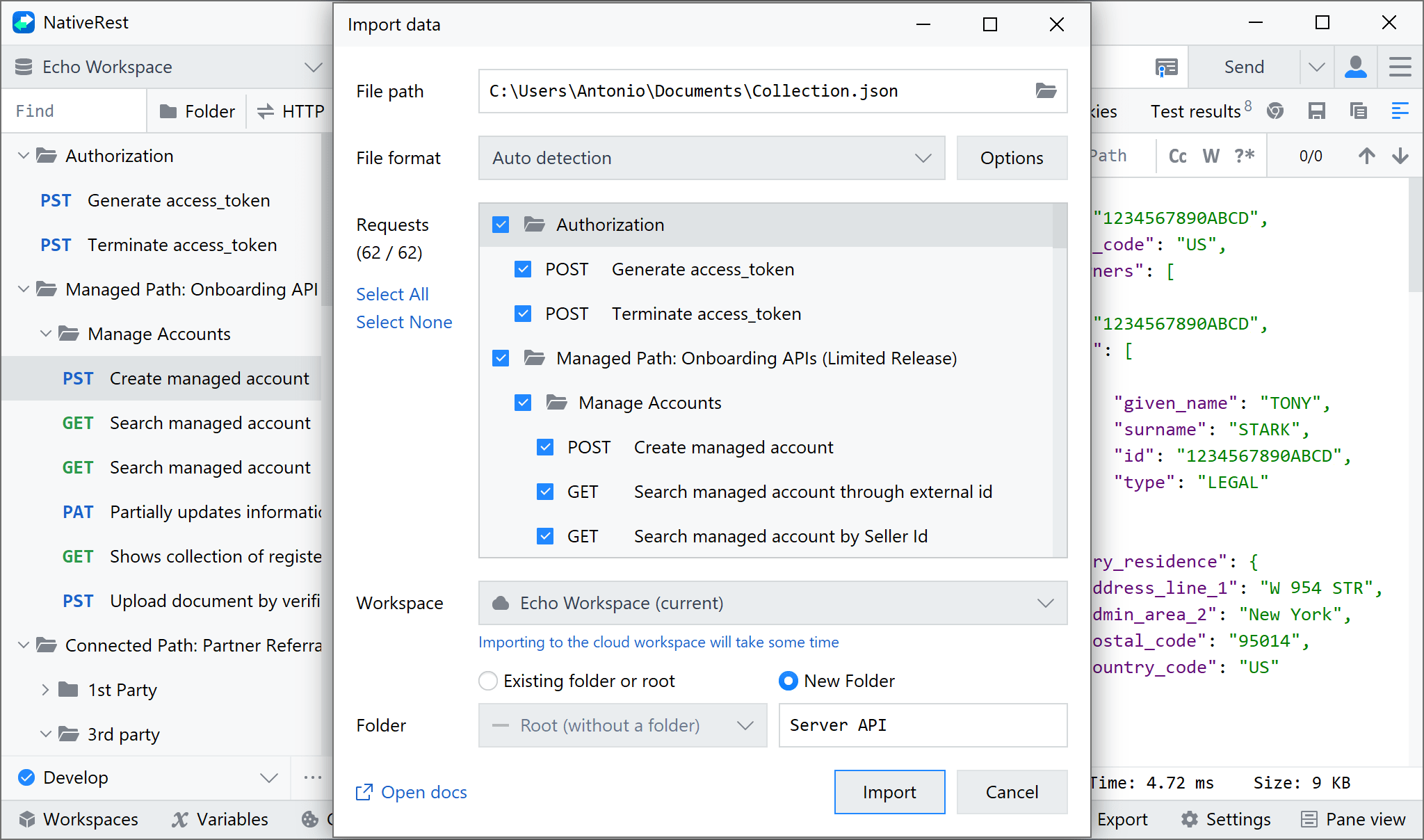Click the more options ellipsis beside Develop
Image resolution: width=1424 pixels, height=840 pixels.
point(312,777)
